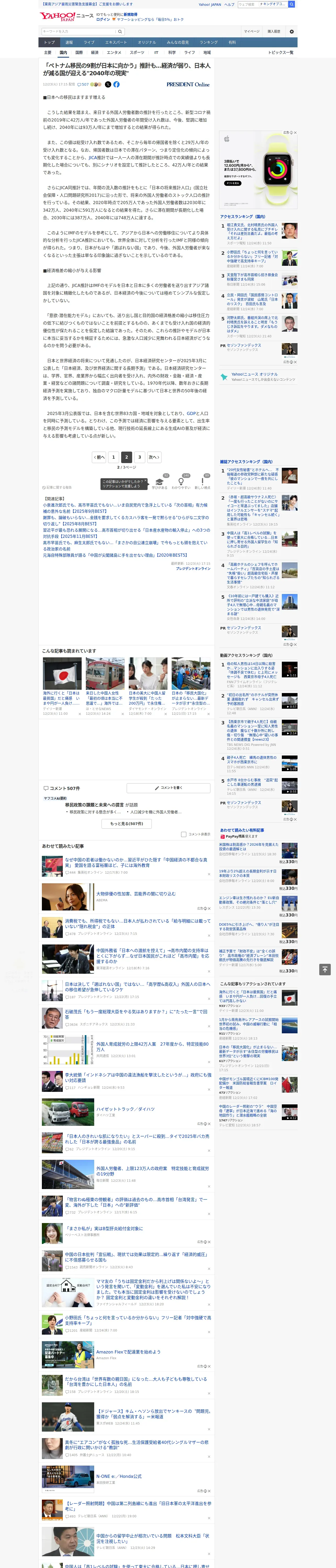This screenshot has height=1568, width=336.
Task: Open the プレジデントオンライン source link
Action: 193,568
